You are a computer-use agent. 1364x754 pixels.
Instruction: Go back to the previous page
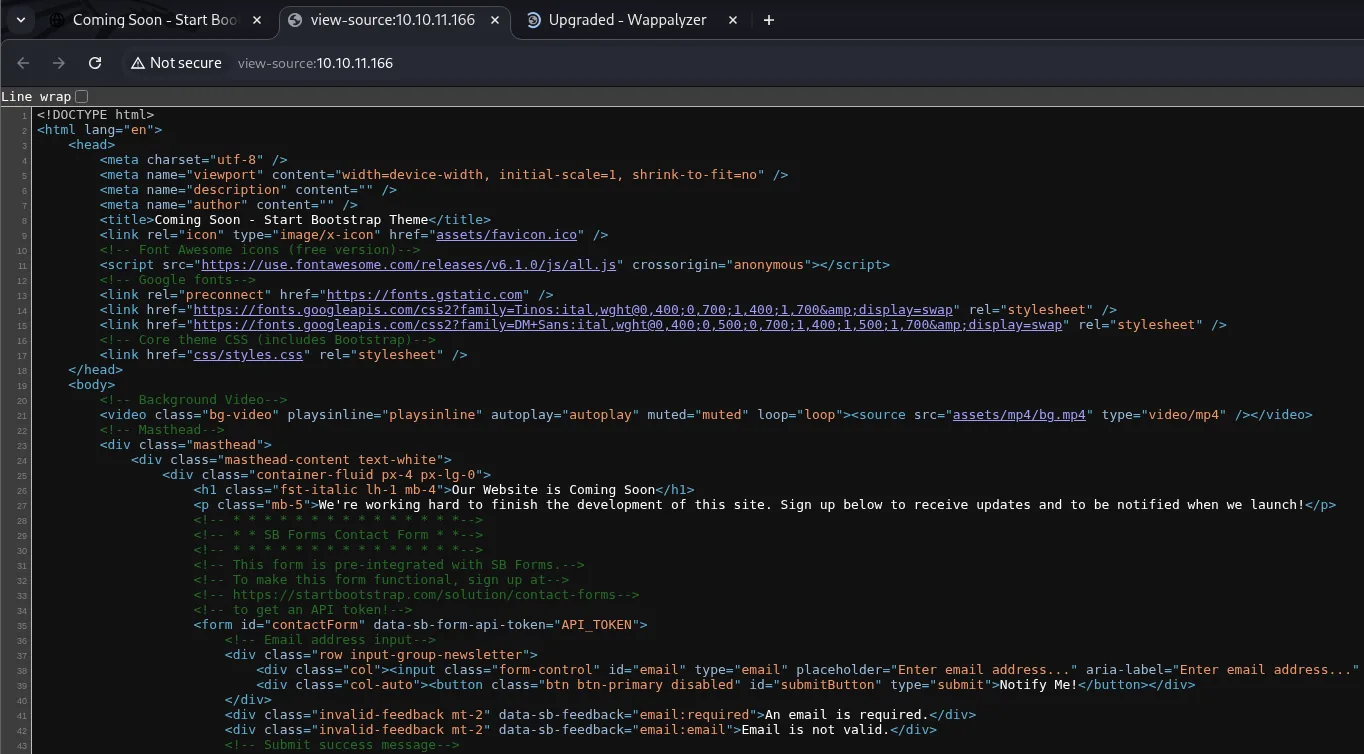[x=24, y=63]
